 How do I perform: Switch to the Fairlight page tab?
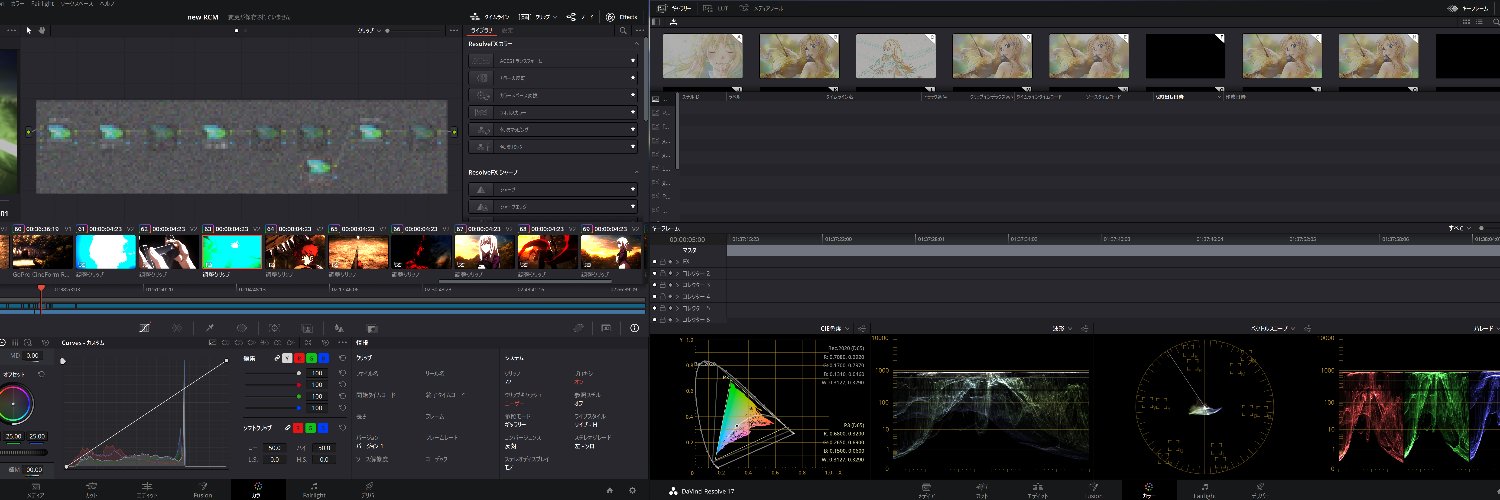[313, 490]
